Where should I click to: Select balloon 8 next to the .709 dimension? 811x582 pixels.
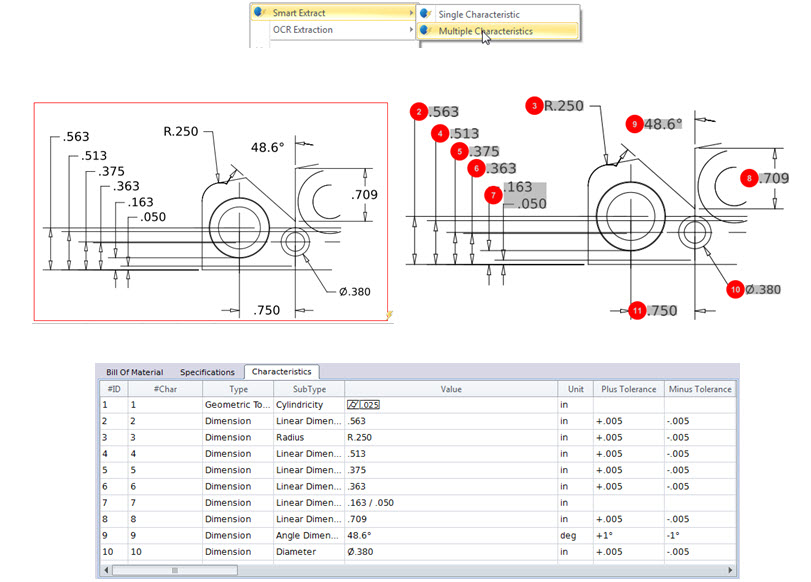[748, 178]
